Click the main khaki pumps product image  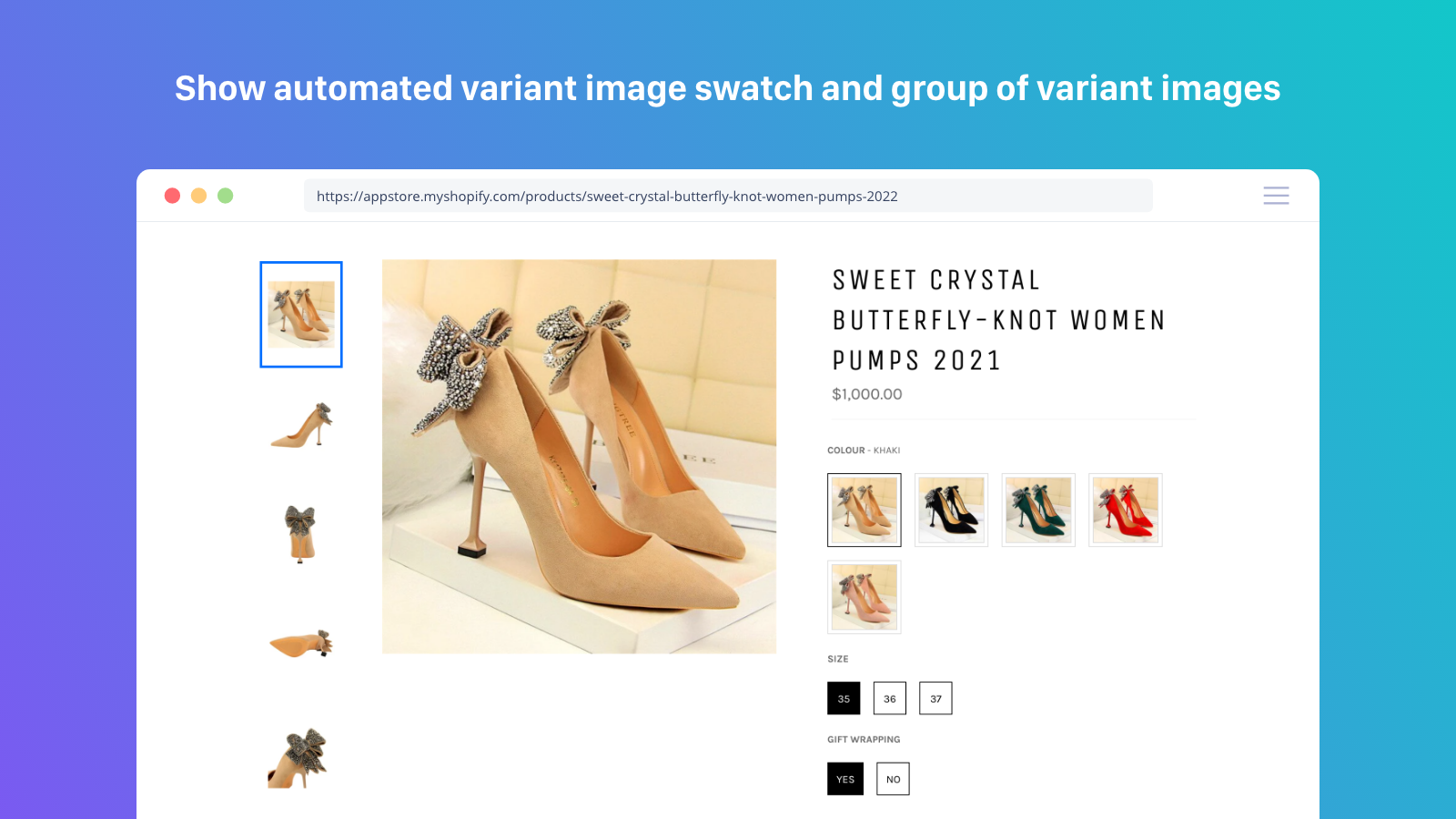(580, 457)
